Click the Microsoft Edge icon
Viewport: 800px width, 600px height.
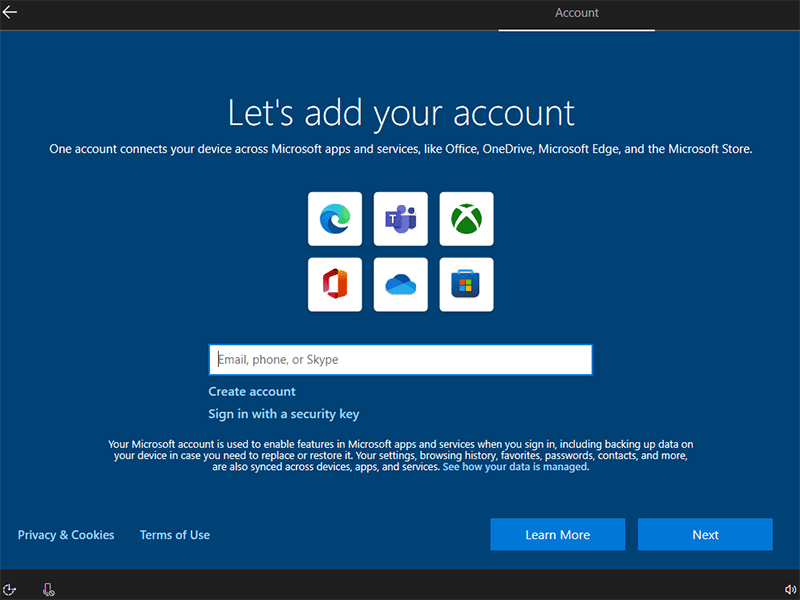click(x=335, y=219)
